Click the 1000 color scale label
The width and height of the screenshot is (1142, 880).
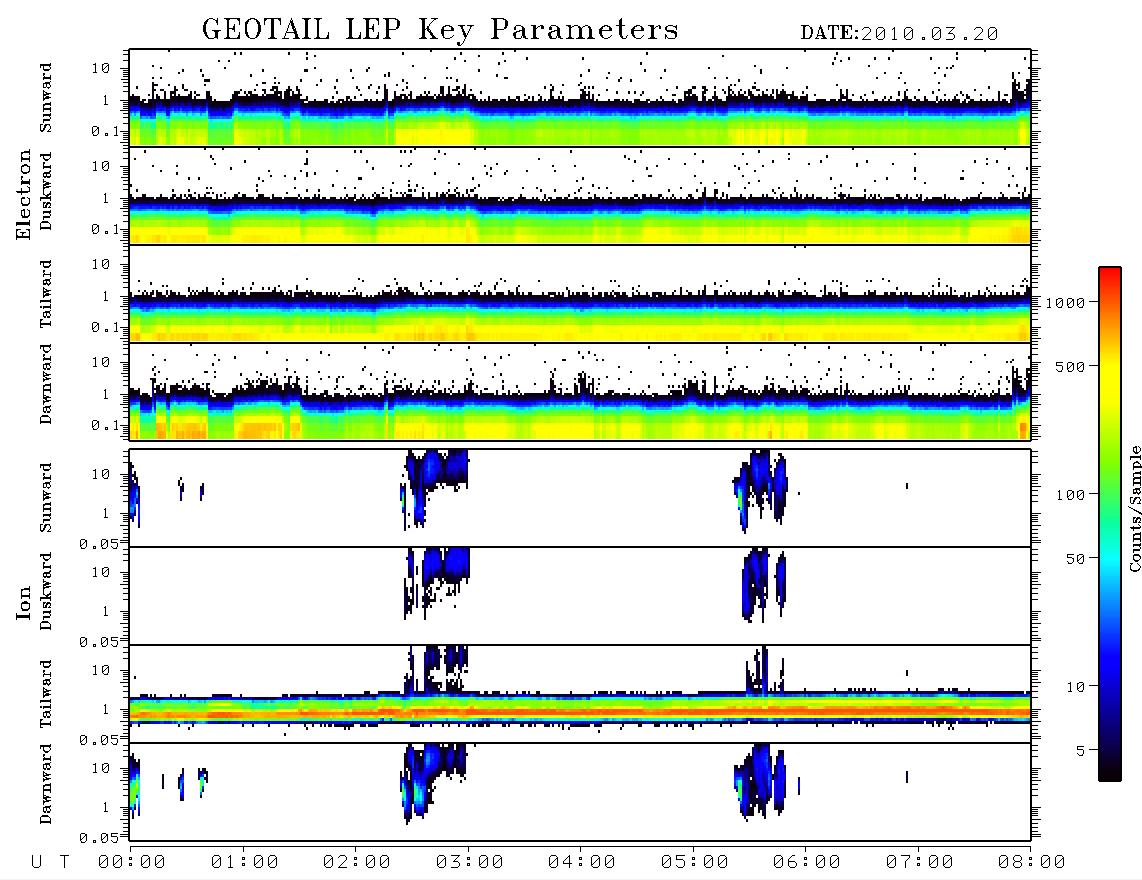[x=1066, y=302]
